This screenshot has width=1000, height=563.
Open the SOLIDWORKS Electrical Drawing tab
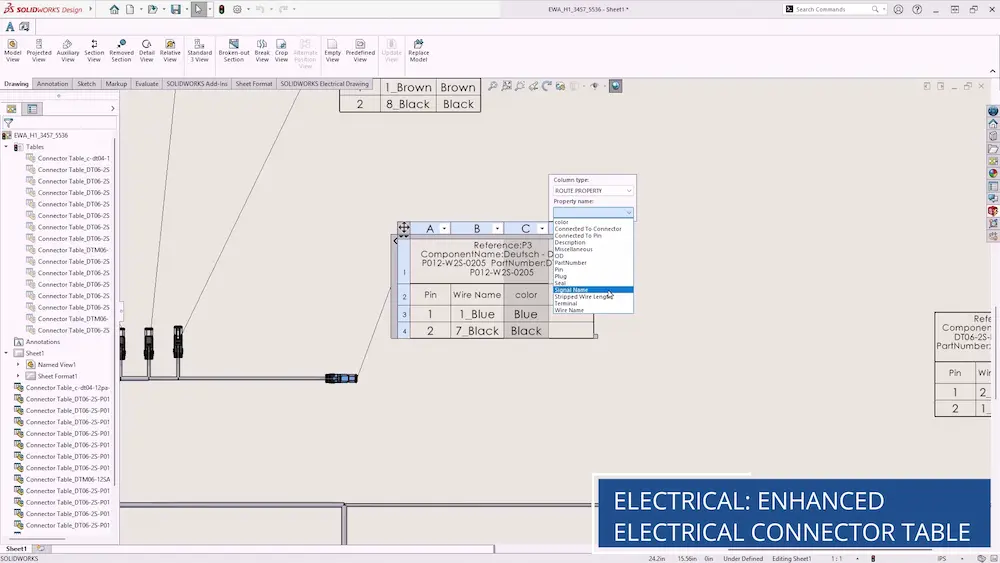[x=324, y=84]
